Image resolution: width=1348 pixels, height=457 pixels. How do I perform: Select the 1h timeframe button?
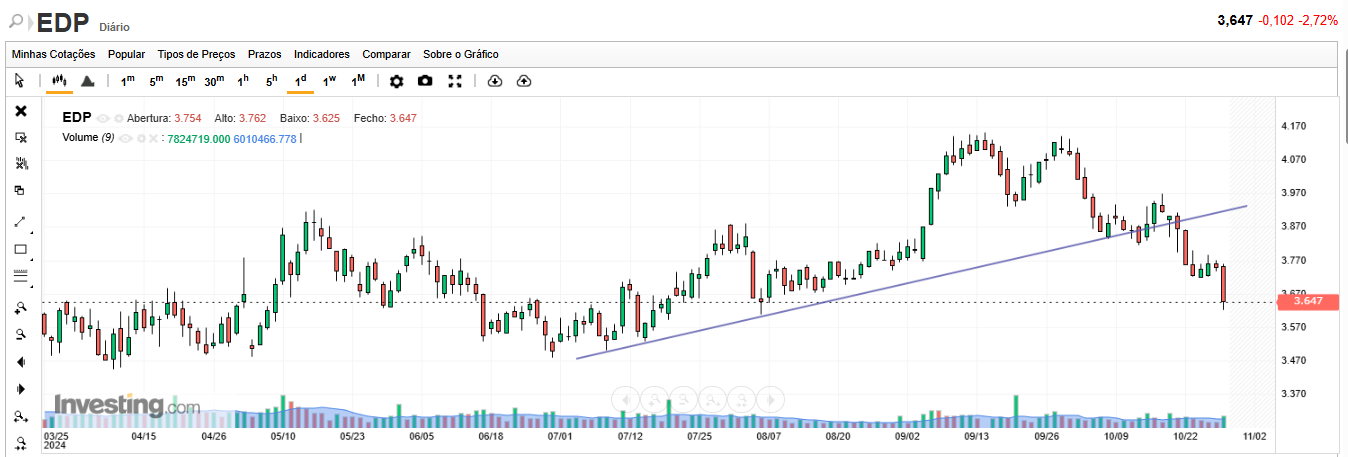(243, 81)
